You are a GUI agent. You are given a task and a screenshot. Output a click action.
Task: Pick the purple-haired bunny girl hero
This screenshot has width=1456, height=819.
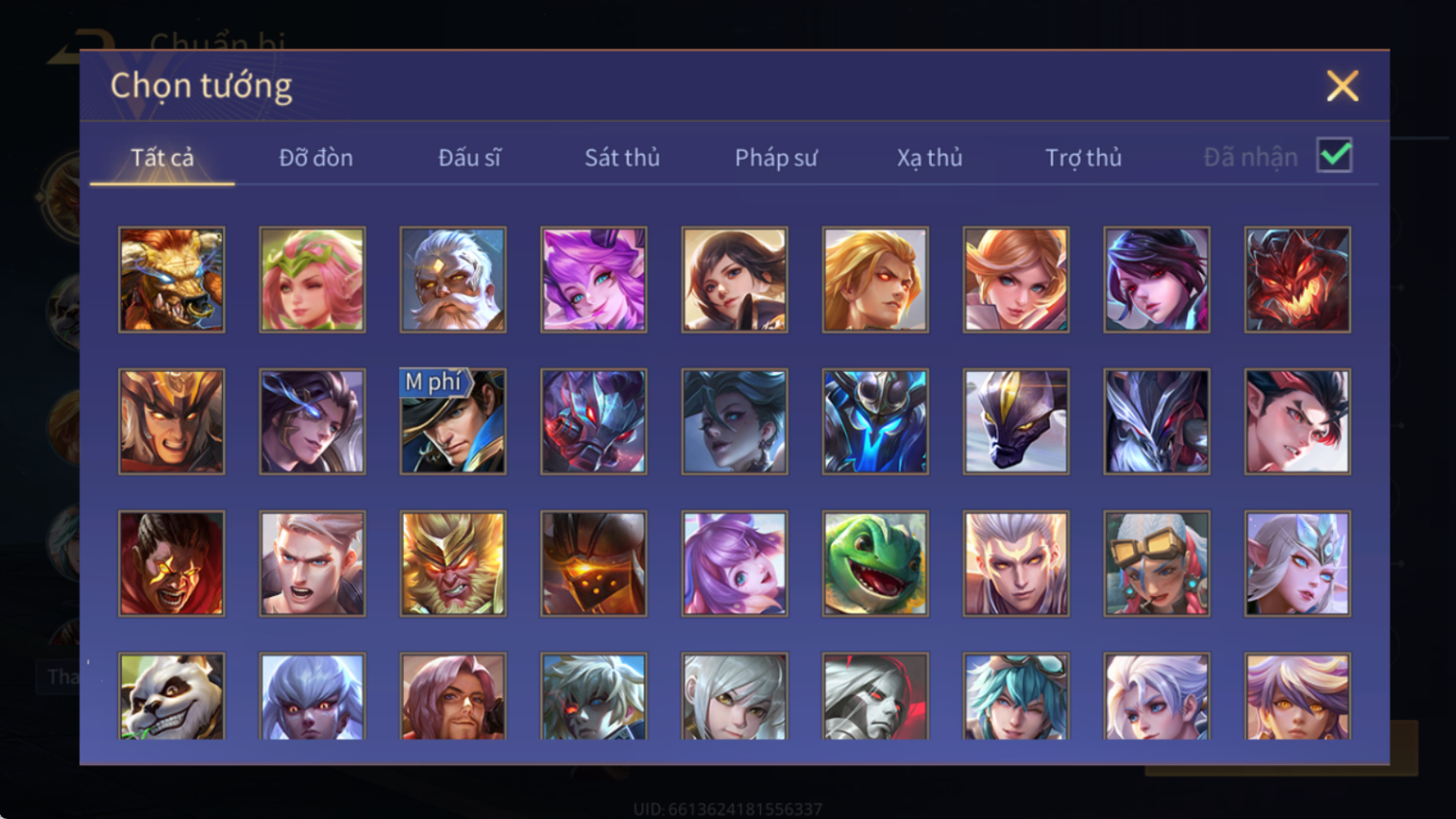pyautogui.click(x=735, y=563)
